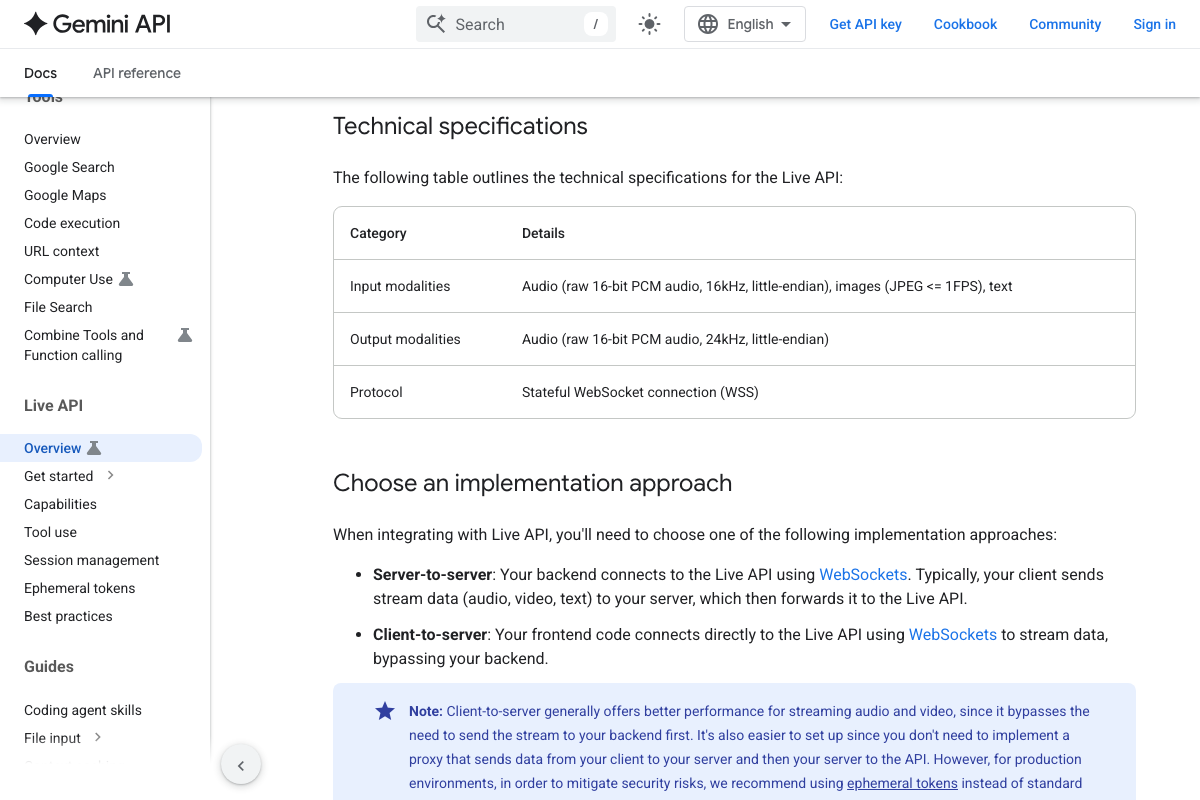This screenshot has height=800, width=1200.
Task: Select the Docs tab
Action: pyautogui.click(x=41, y=73)
